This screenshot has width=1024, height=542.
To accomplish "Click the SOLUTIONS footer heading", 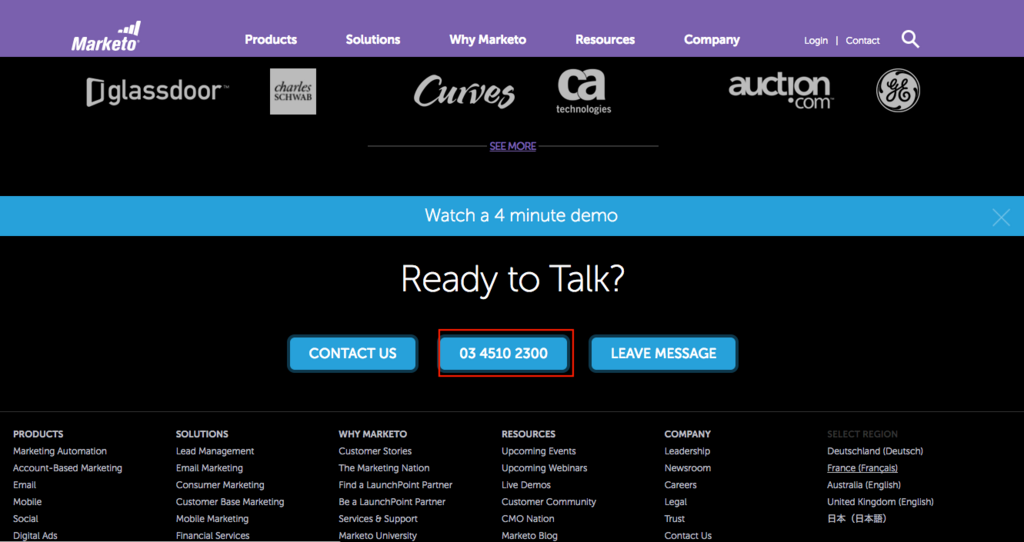I will tap(202, 434).
